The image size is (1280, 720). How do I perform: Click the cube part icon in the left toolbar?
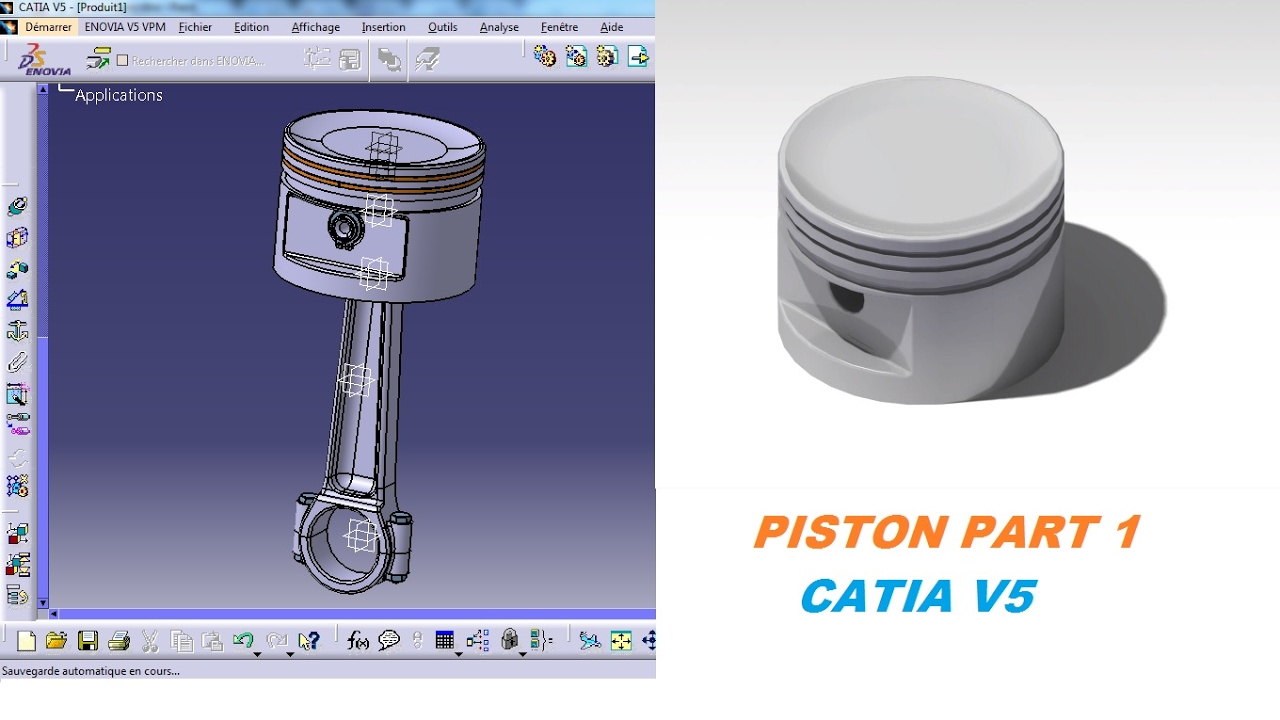pyautogui.click(x=17, y=238)
